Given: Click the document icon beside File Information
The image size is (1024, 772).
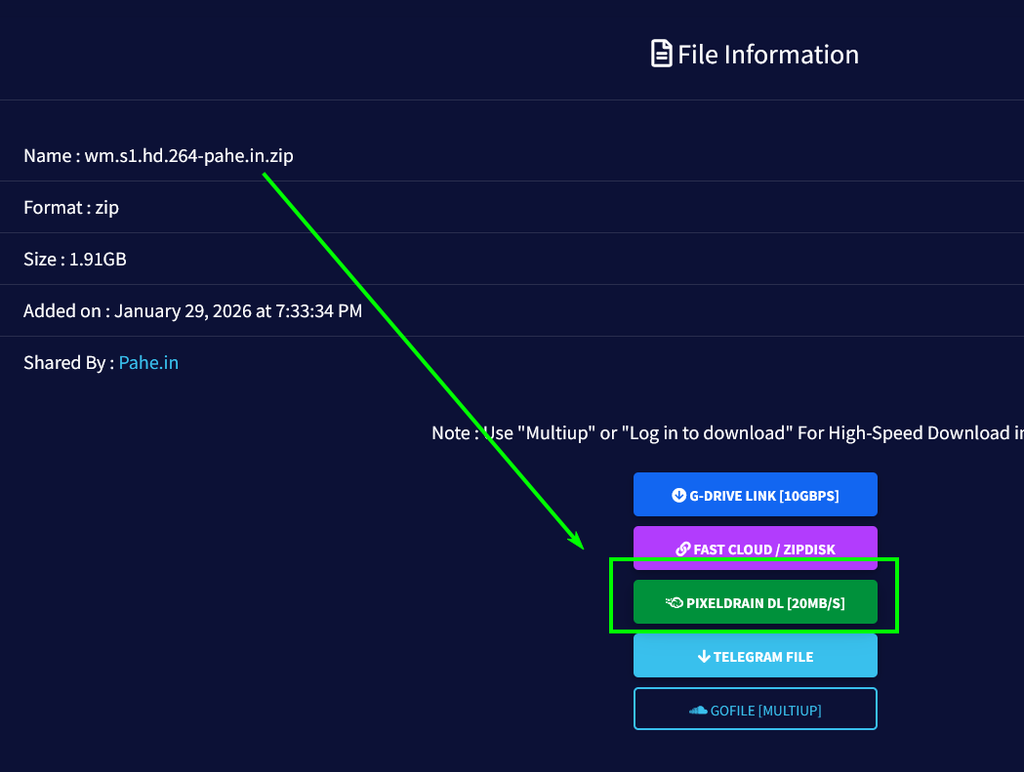Looking at the screenshot, I should [661, 54].
